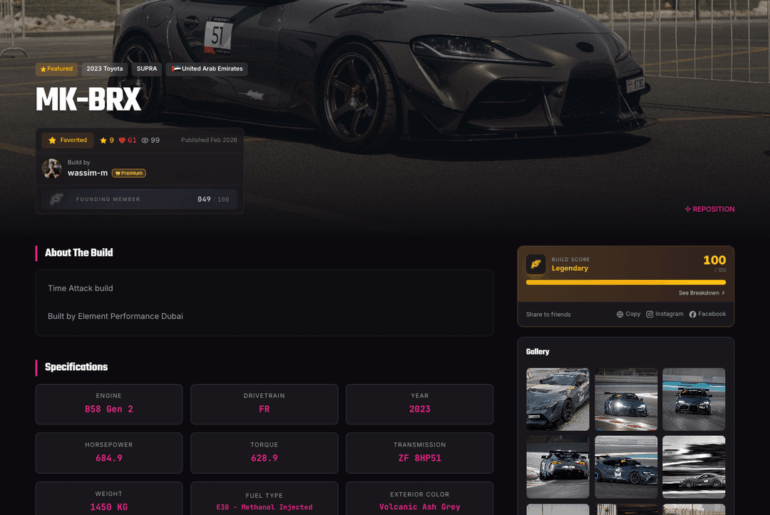The width and height of the screenshot is (770, 515).
Task: Click the Specifications heading
Action: pos(76,367)
